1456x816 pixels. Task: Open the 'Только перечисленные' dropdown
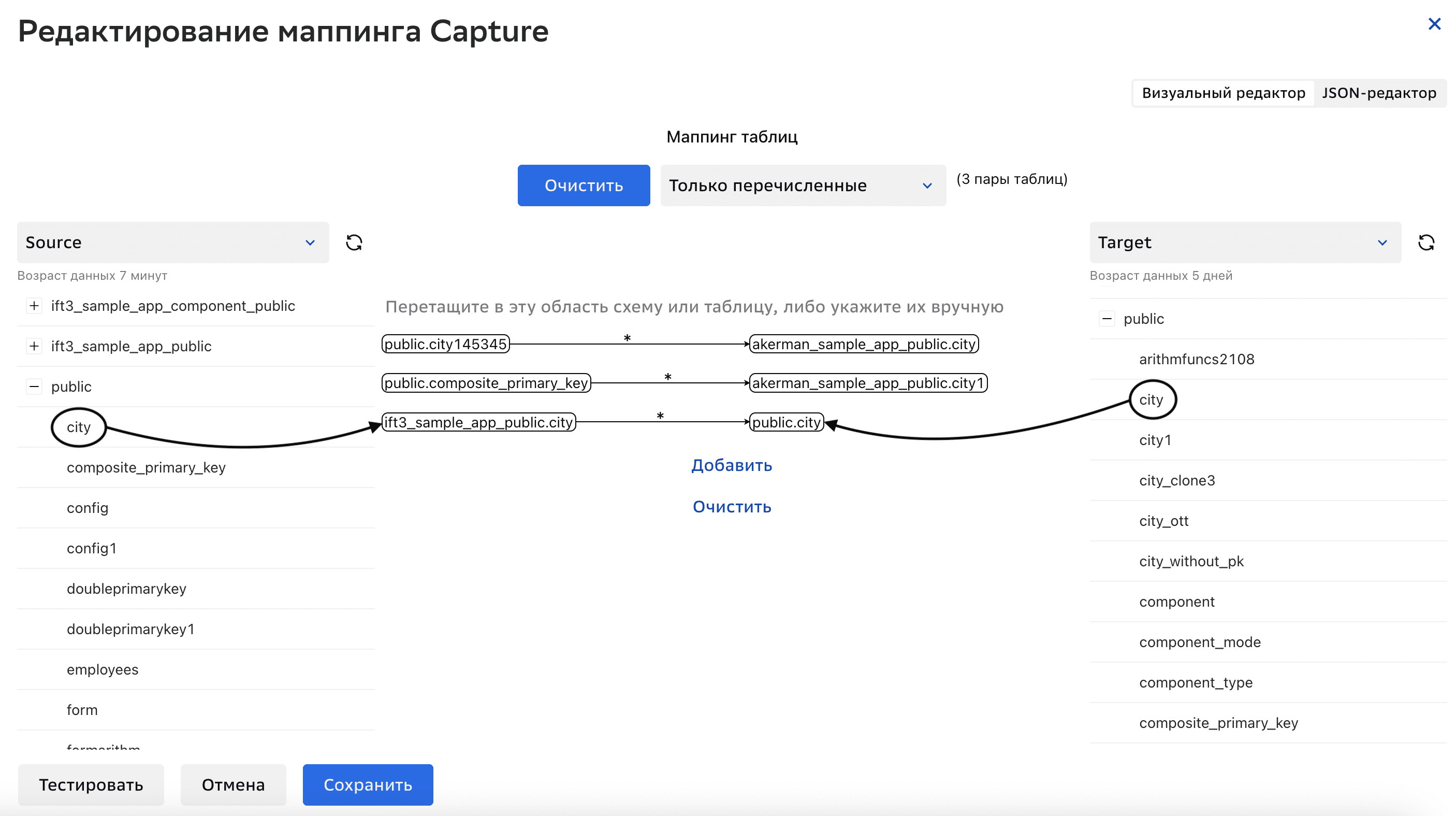(x=803, y=185)
